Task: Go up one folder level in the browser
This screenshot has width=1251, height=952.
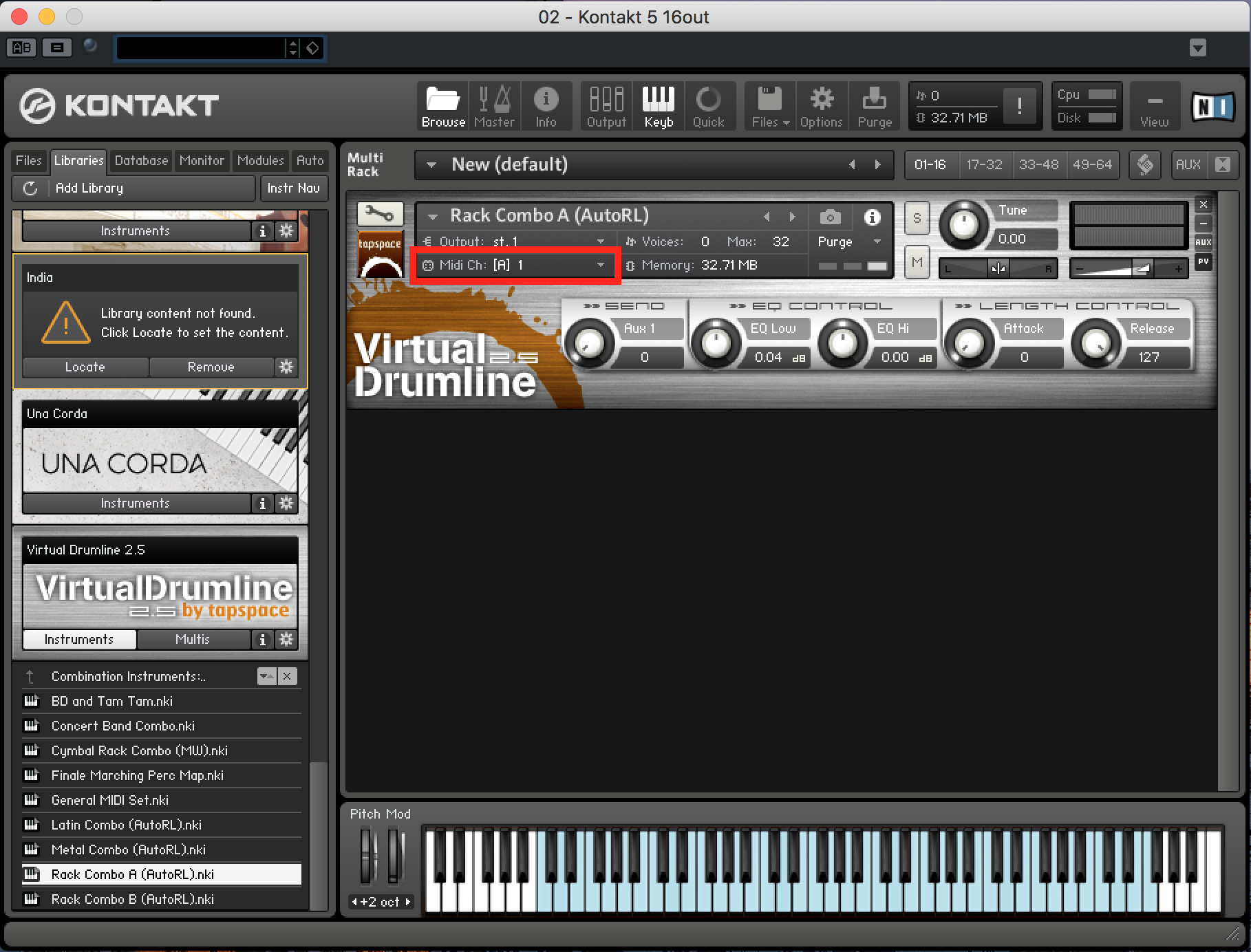Action: tap(30, 676)
